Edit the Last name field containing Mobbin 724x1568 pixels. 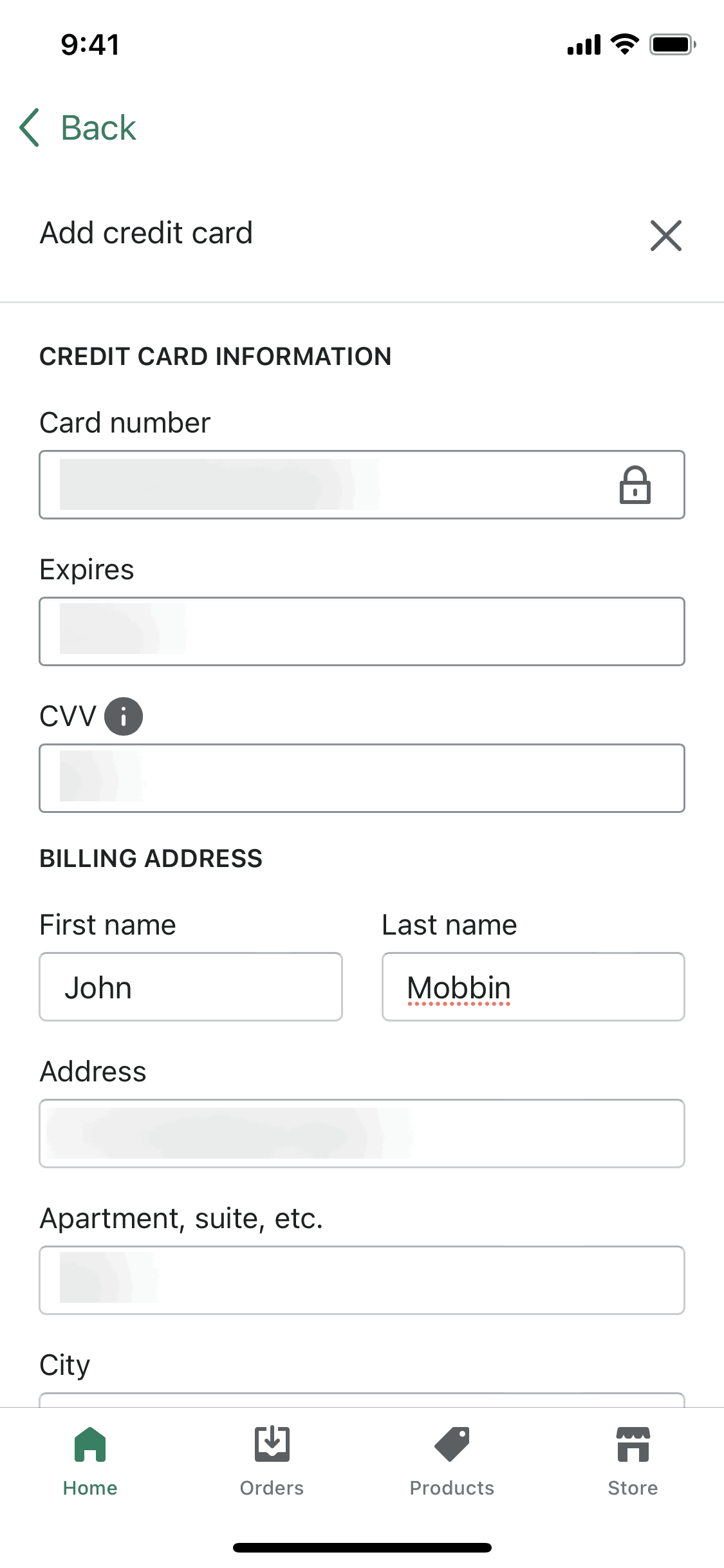[x=533, y=987]
